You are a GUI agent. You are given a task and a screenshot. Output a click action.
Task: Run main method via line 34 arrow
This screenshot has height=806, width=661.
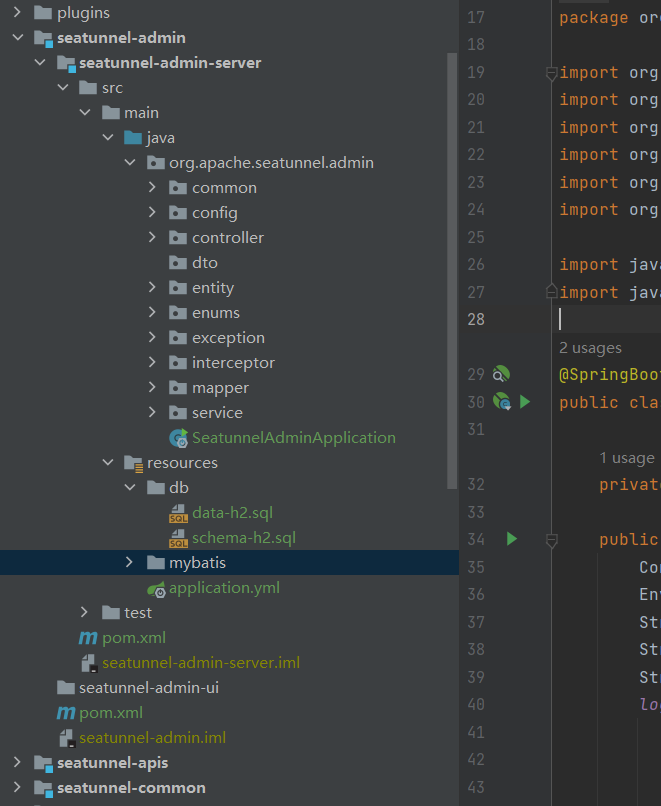pyautogui.click(x=511, y=539)
